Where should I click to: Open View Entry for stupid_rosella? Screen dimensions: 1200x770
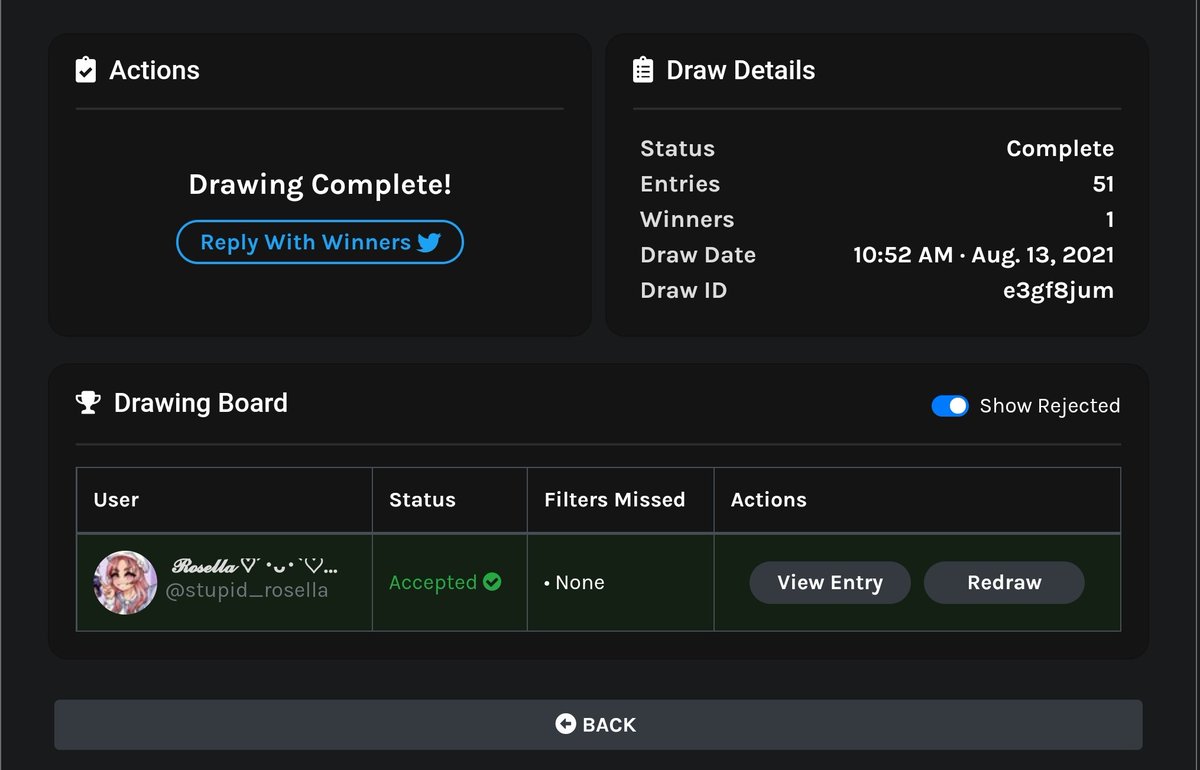click(830, 582)
